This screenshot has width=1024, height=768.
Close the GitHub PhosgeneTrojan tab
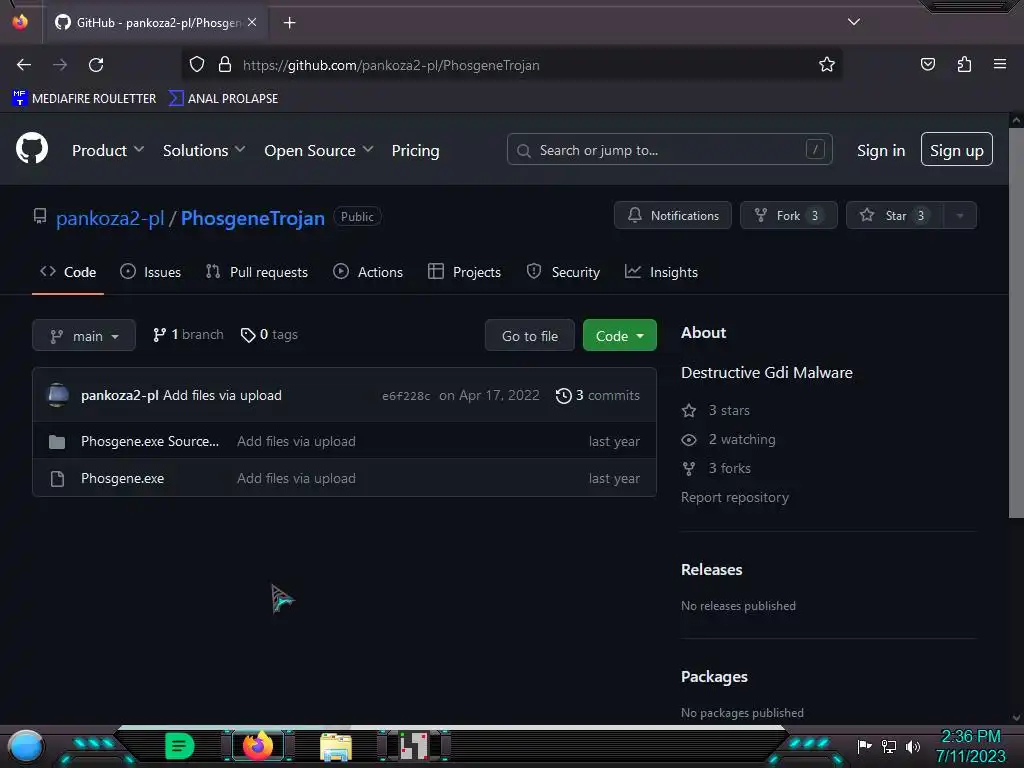pyautogui.click(x=252, y=23)
